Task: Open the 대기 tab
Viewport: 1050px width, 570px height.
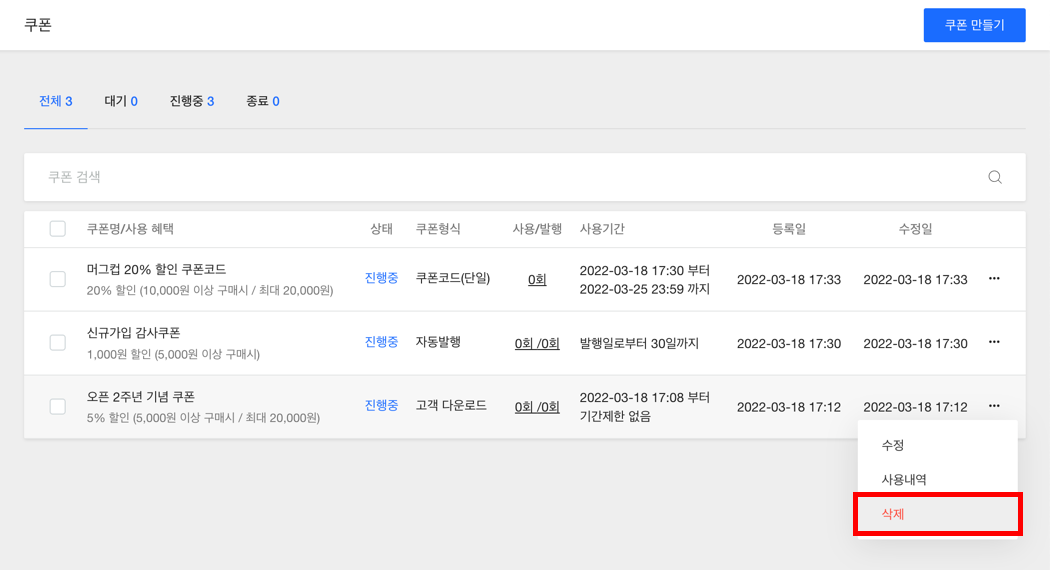Action: 121,101
